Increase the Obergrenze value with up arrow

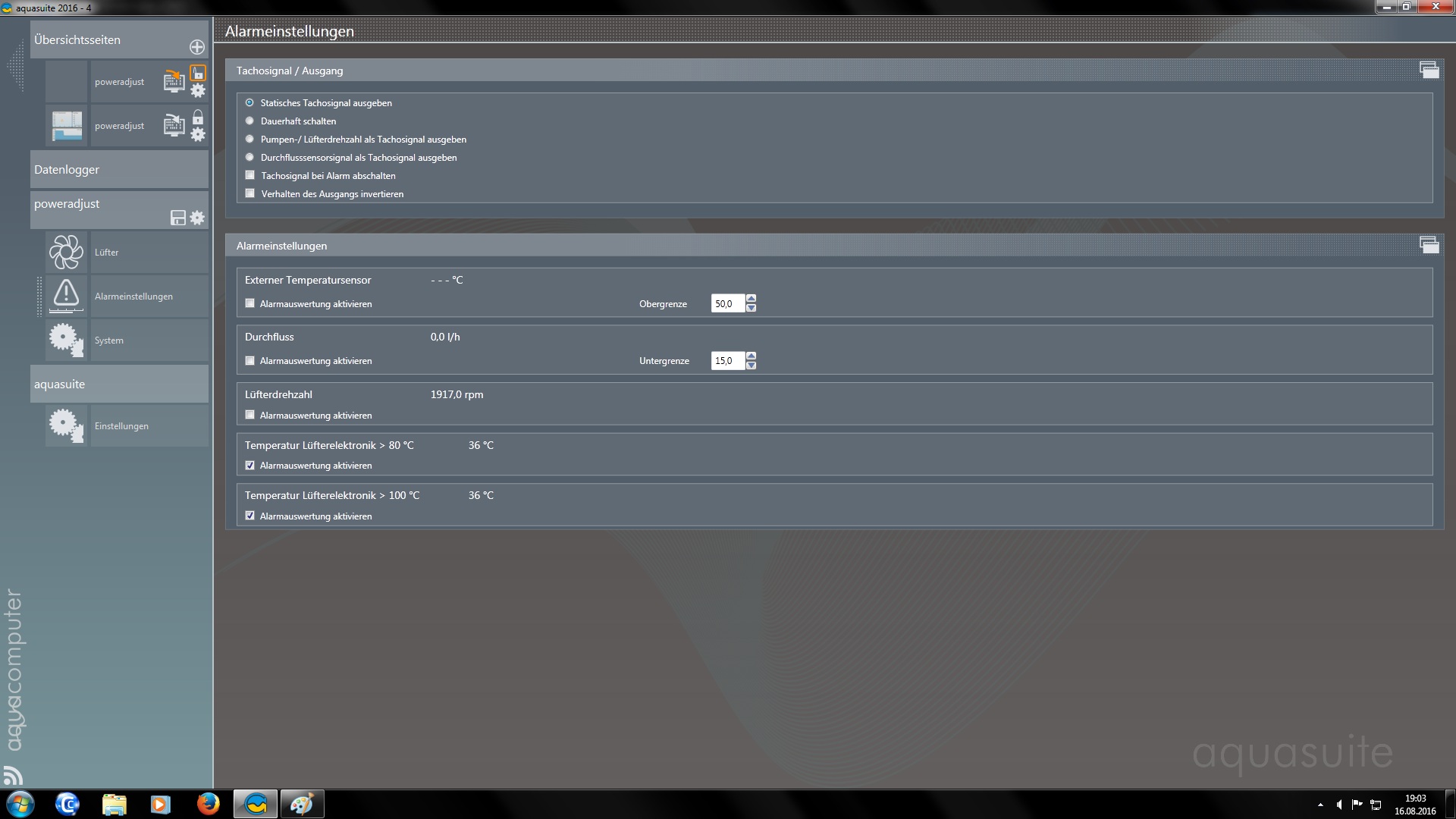click(751, 299)
